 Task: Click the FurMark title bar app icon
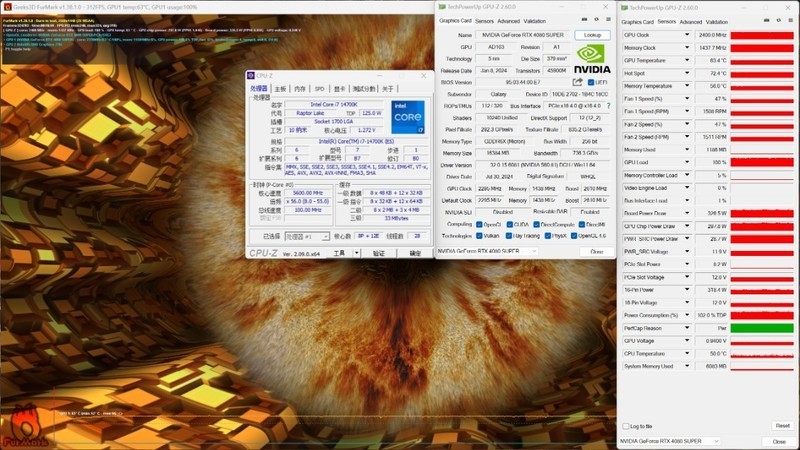[x=7, y=7]
